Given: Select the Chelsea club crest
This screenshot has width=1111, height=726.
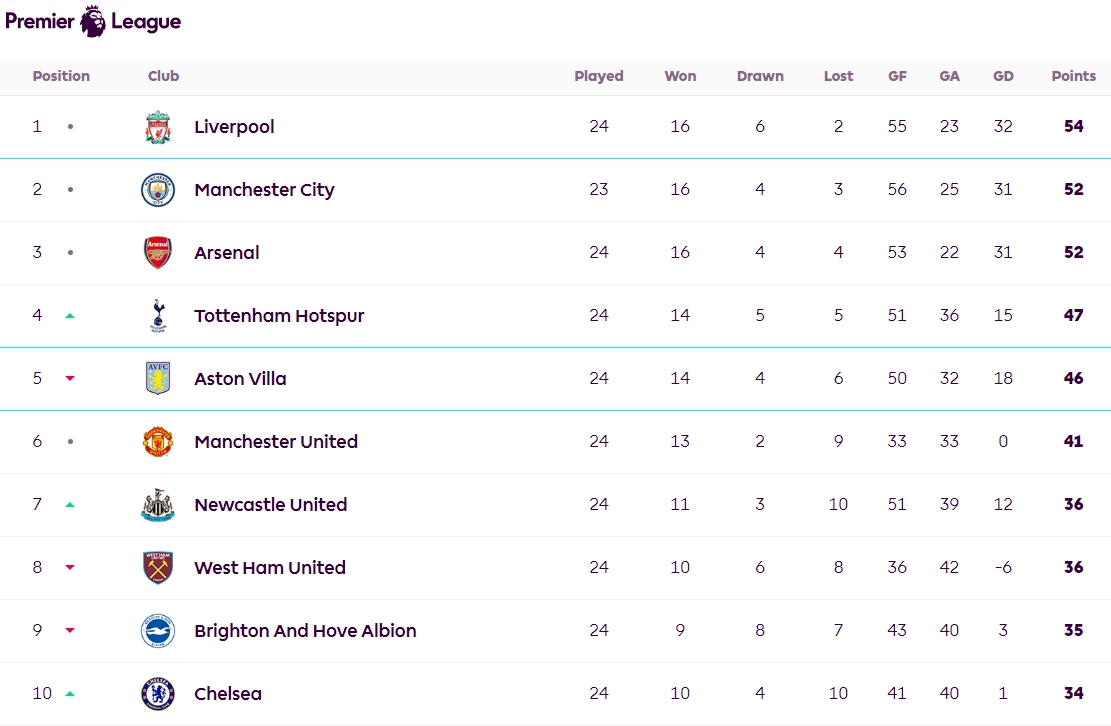Looking at the screenshot, I should click(158, 693).
